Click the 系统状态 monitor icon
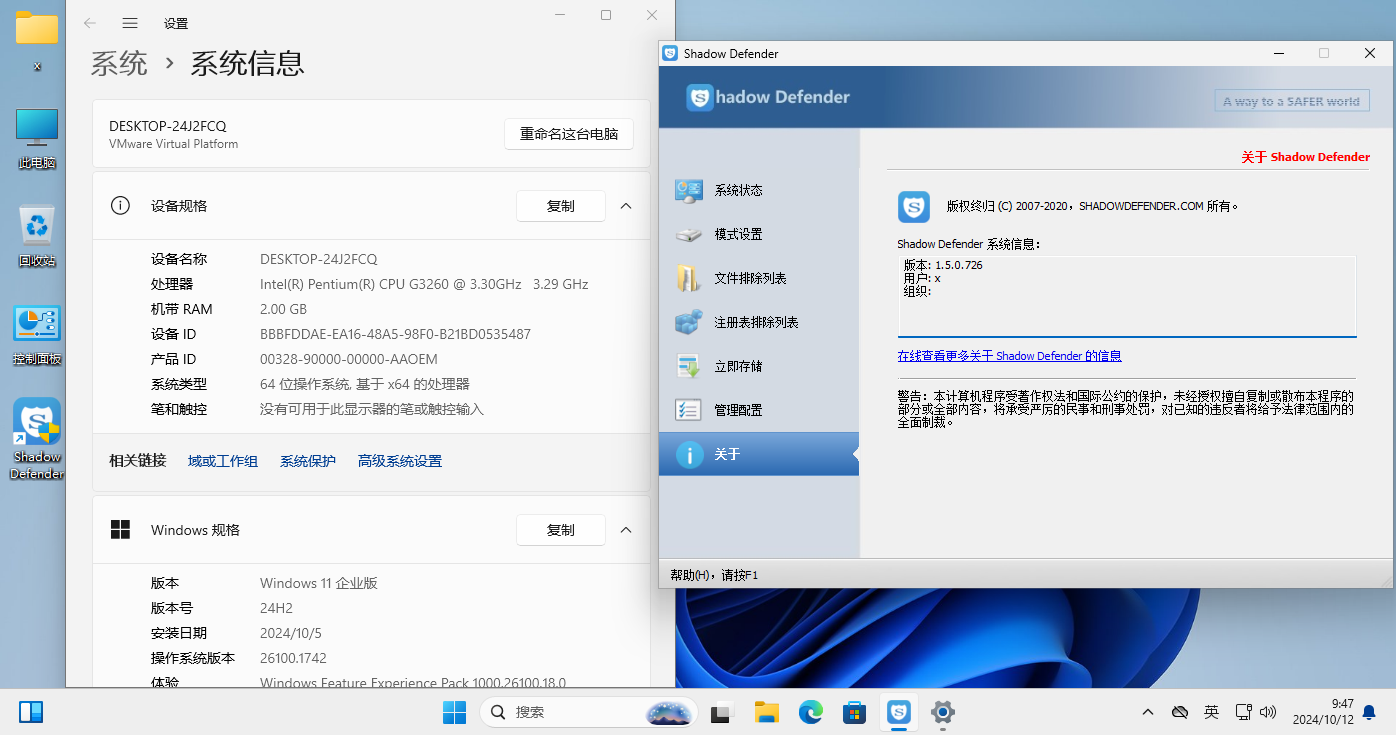Image resolution: width=1396 pixels, height=735 pixels. (x=689, y=190)
